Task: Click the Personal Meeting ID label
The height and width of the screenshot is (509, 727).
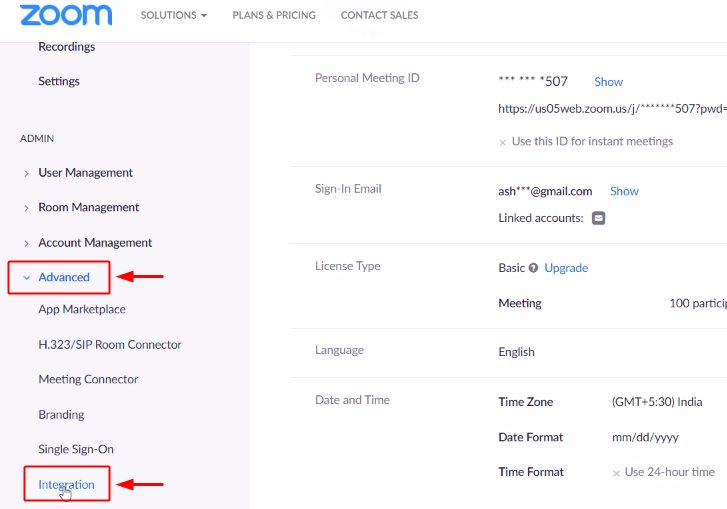Action: pos(367,78)
